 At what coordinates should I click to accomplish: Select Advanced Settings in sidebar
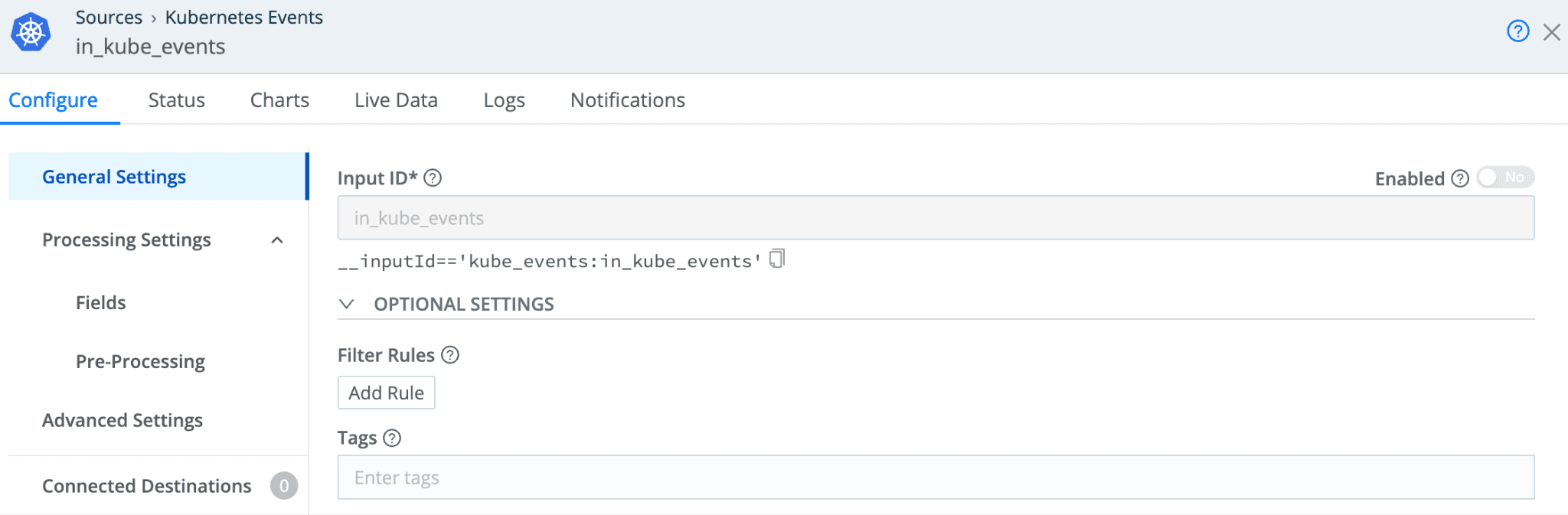click(122, 420)
